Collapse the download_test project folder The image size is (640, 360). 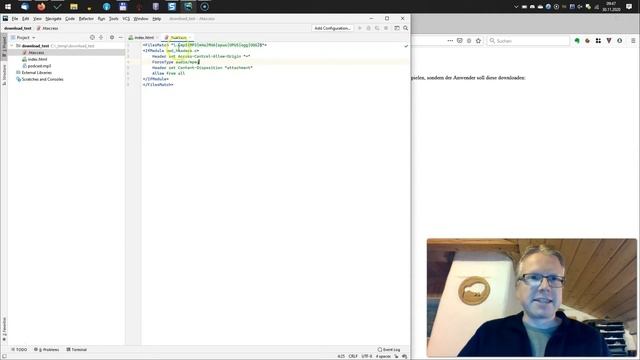click(12, 46)
